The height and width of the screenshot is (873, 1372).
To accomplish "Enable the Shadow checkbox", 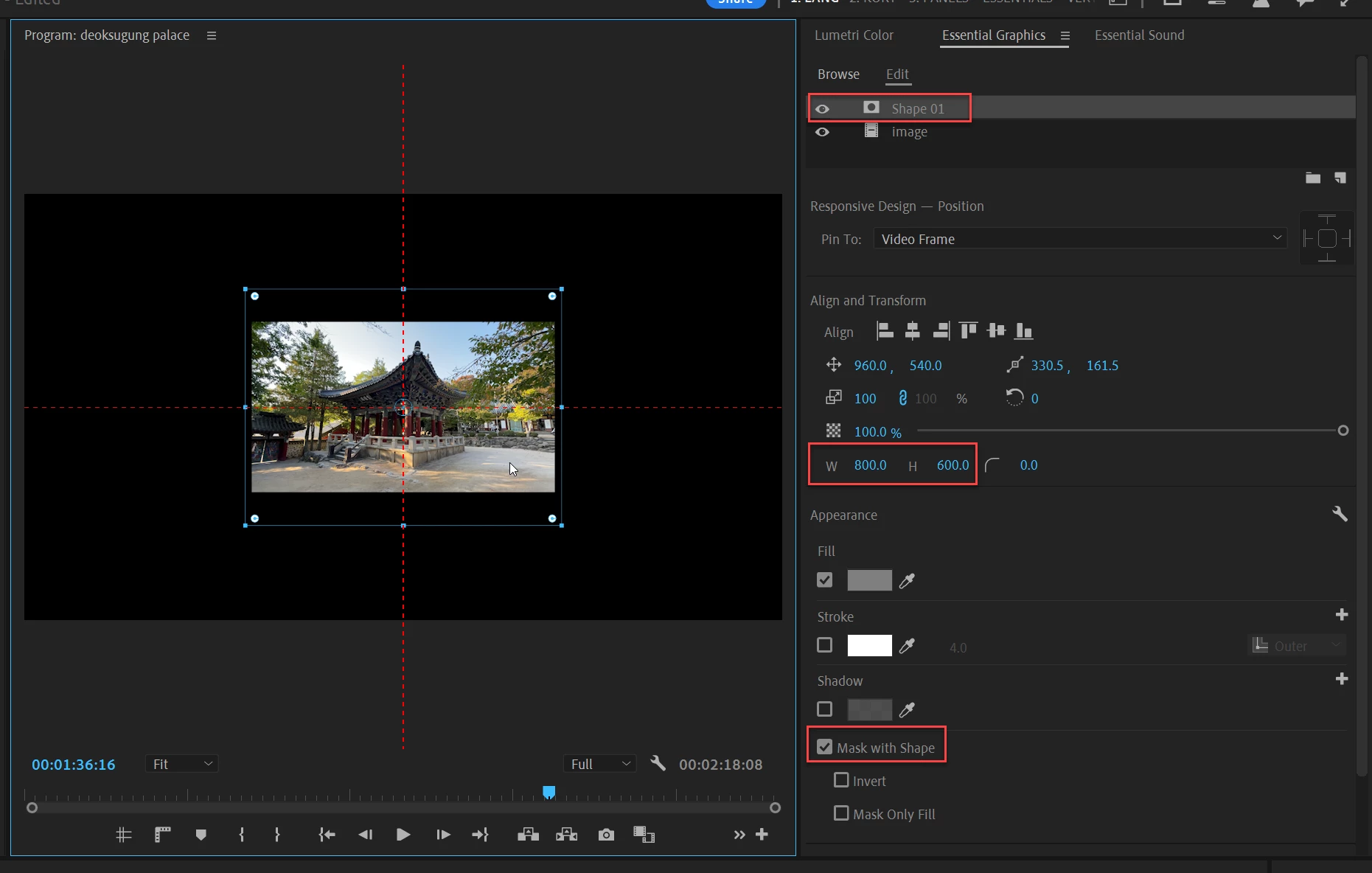I will 825,709.
